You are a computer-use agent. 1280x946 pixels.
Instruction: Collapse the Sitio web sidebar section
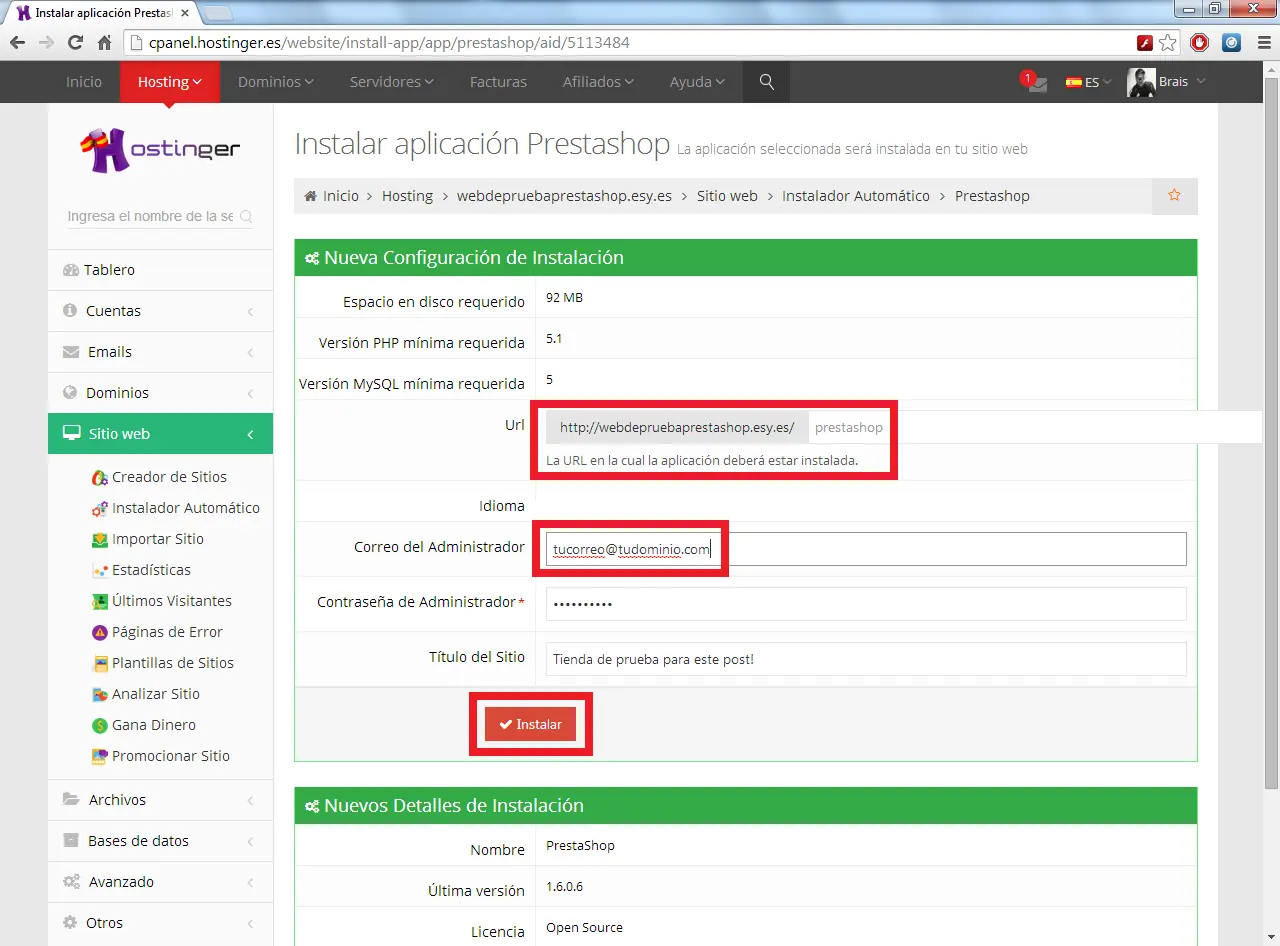pos(160,434)
